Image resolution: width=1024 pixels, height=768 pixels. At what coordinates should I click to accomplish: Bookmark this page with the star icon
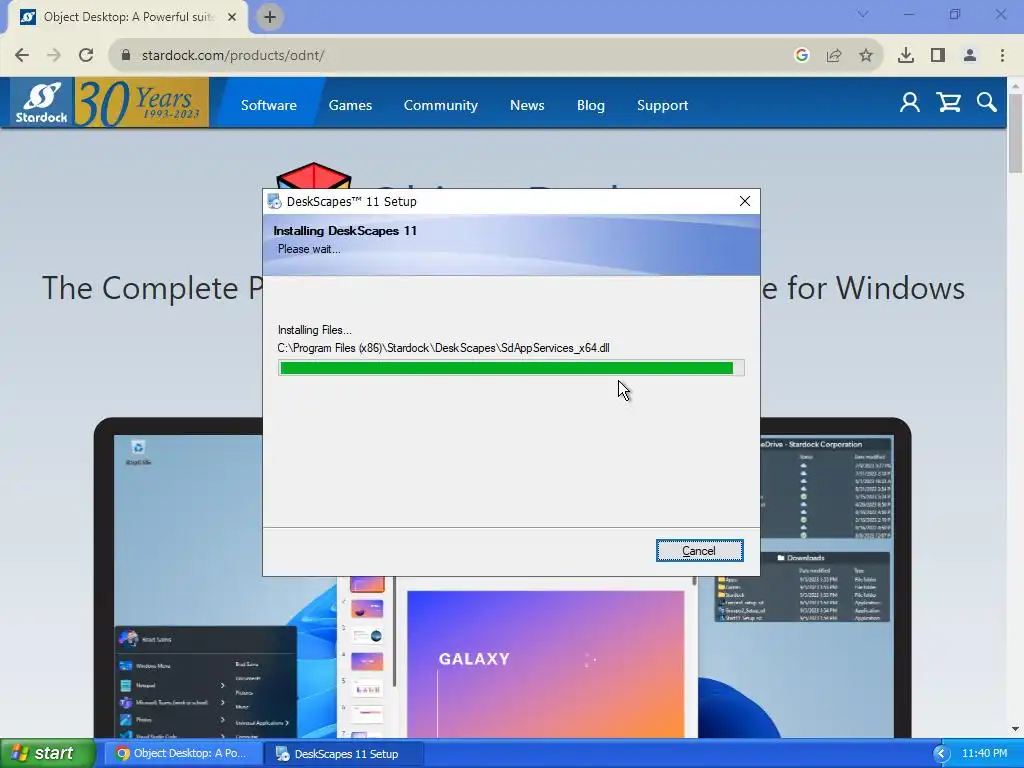tap(866, 56)
